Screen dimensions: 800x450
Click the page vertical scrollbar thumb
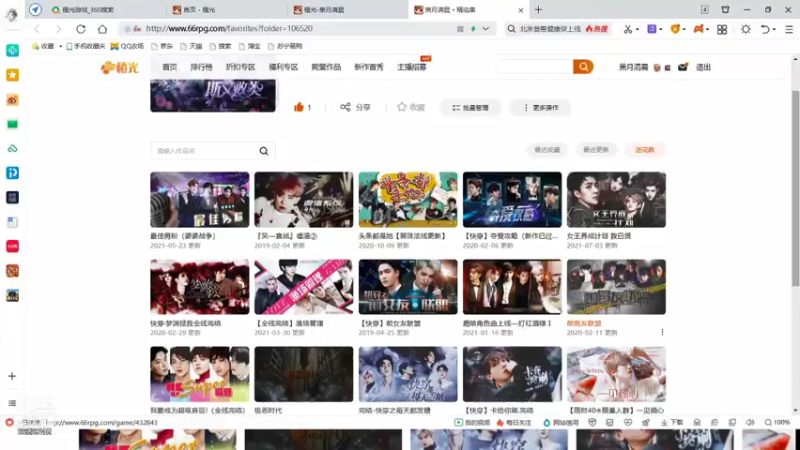(795, 188)
